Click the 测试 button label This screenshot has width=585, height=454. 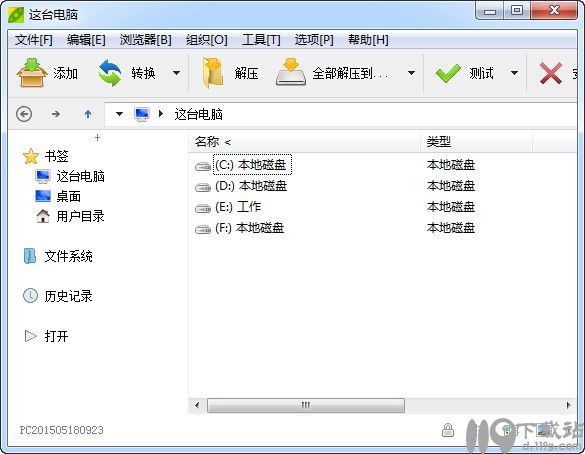click(481, 73)
